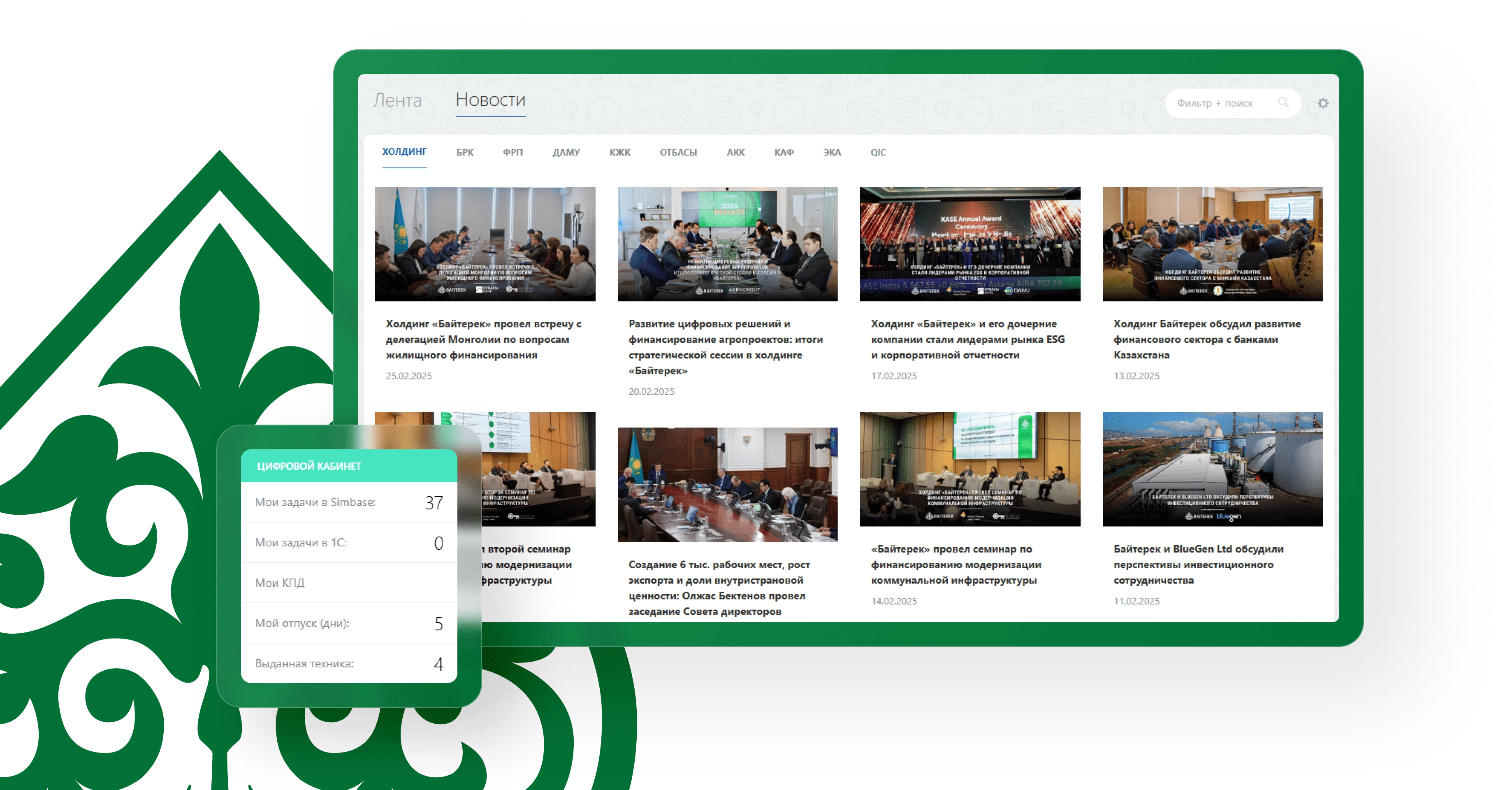Open settings via the gear icon
Screen dimensions: 1512x790
tap(1322, 103)
